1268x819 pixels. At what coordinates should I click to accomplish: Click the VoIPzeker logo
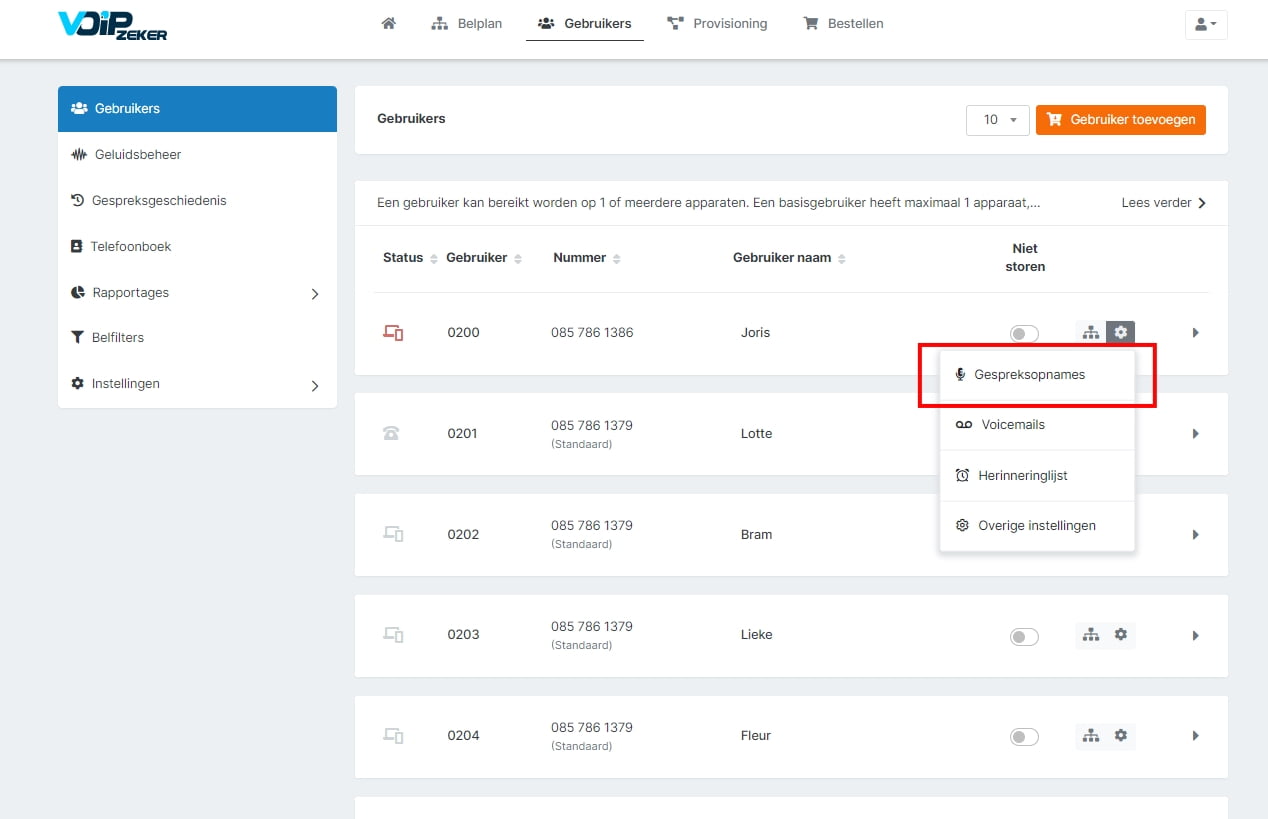tap(113, 25)
